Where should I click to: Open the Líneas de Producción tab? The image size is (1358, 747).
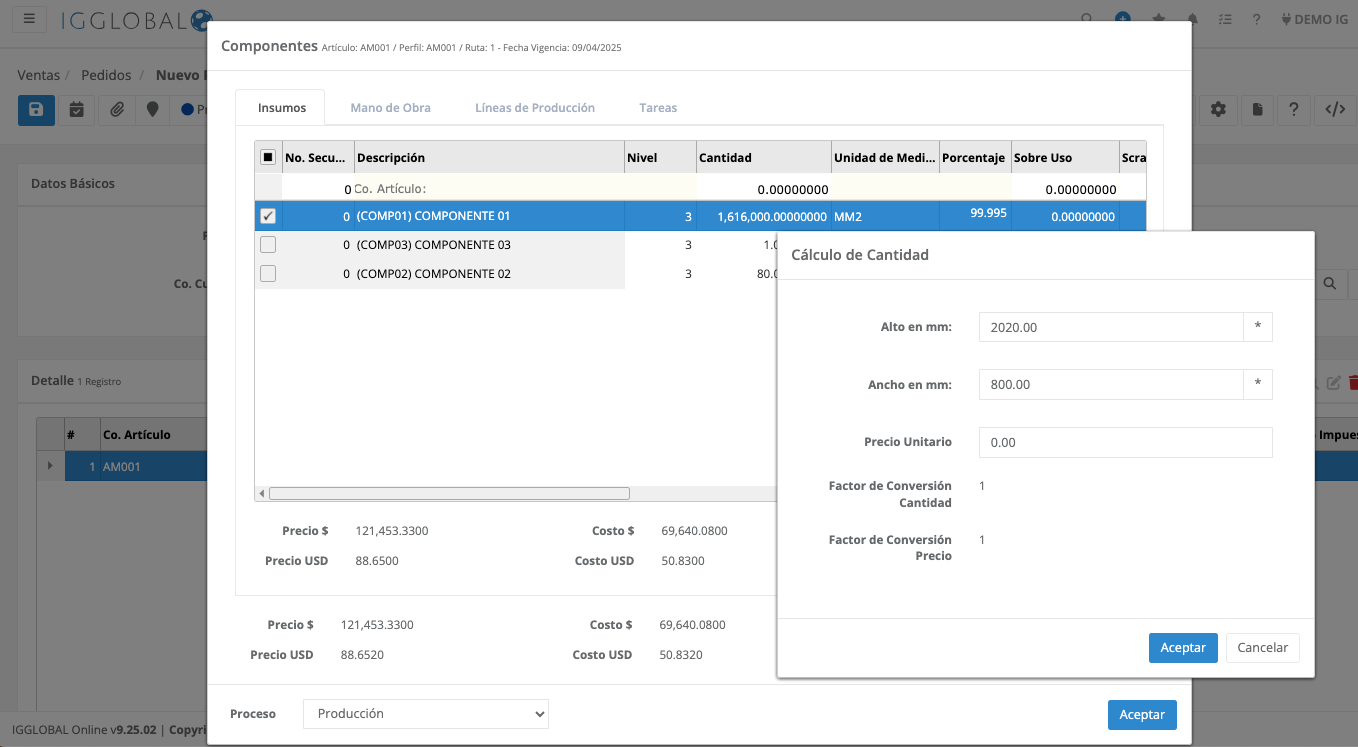[x=534, y=108]
